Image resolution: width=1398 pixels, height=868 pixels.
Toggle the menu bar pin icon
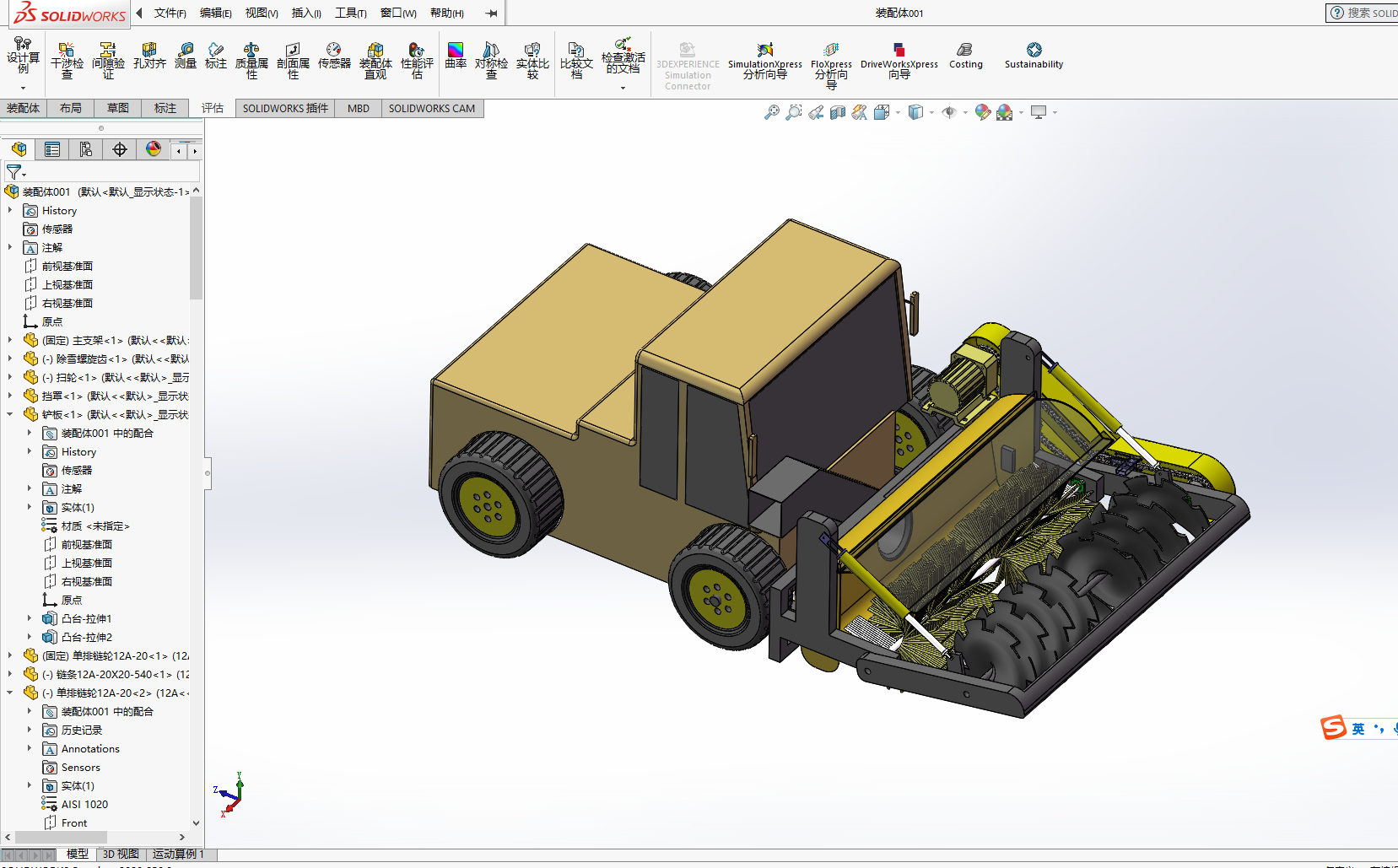(x=491, y=13)
